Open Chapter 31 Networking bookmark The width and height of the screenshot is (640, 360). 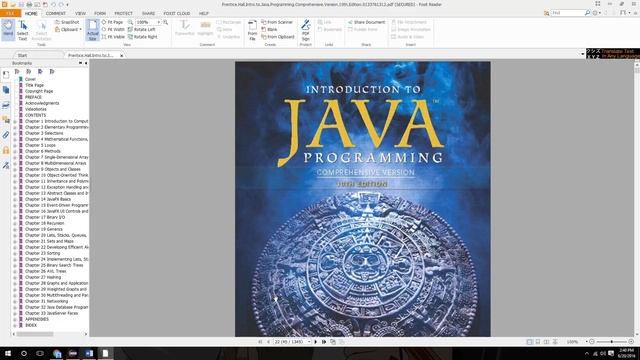47,301
